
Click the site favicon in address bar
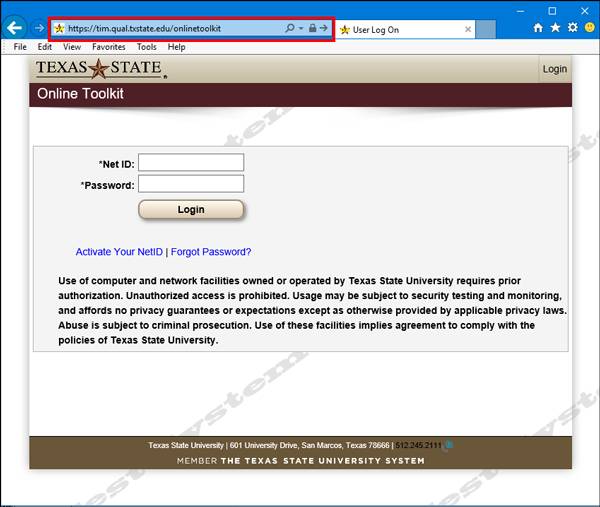tap(59, 29)
